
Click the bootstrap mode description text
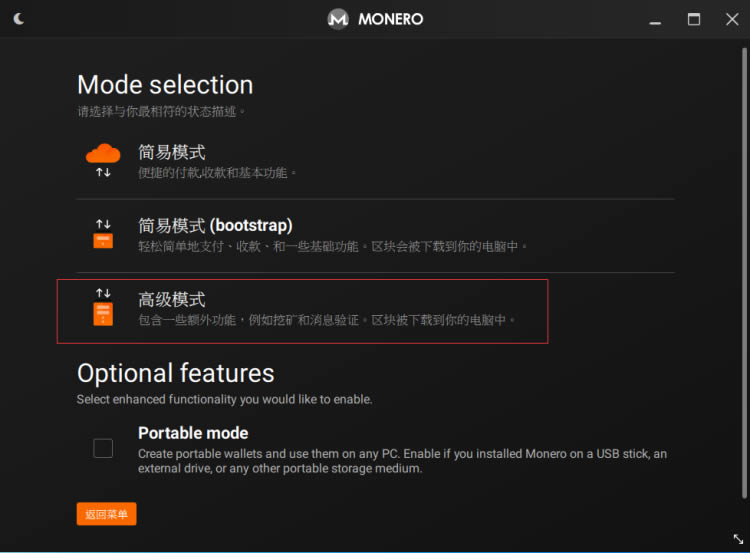[332, 246]
